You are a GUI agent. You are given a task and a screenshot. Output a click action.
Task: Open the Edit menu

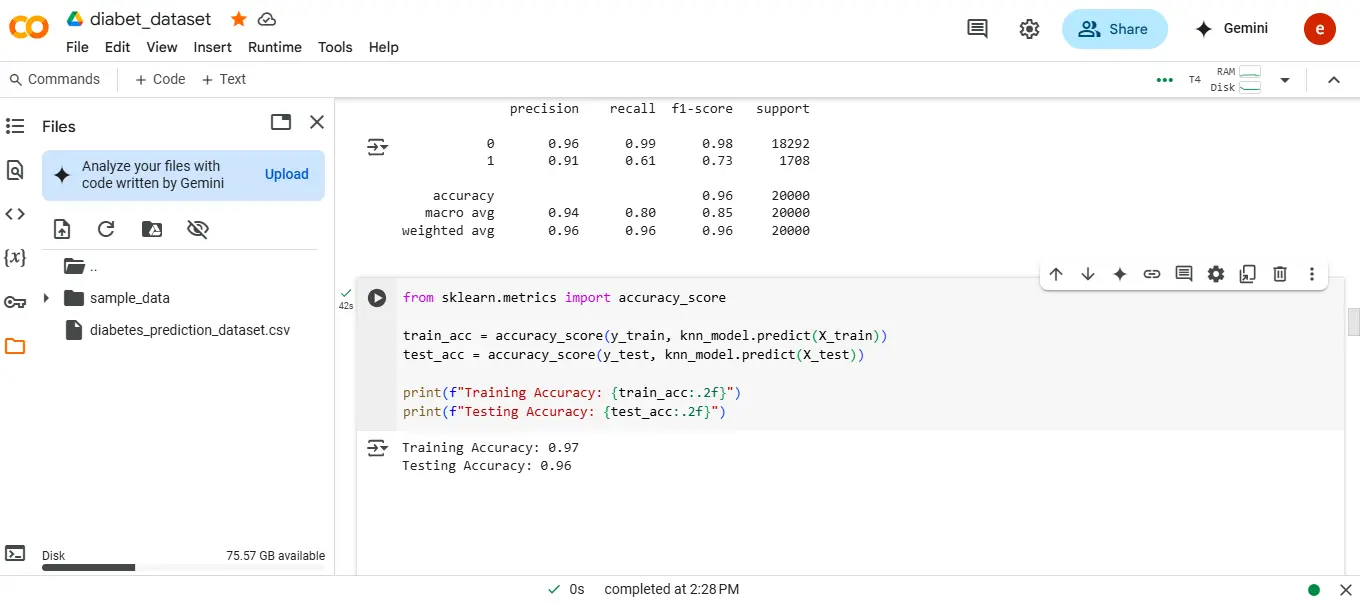coord(118,47)
